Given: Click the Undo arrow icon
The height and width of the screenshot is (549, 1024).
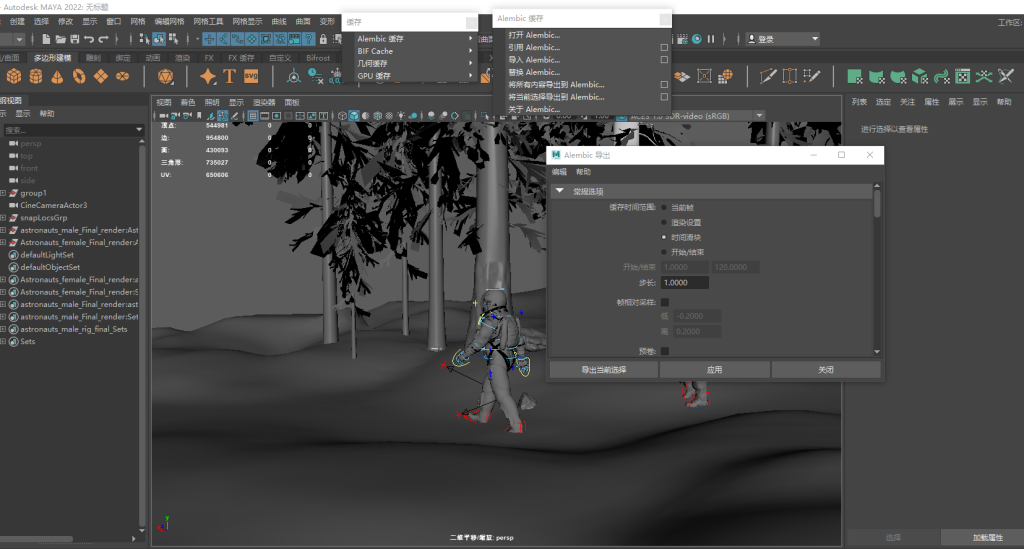Looking at the screenshot, I should pos(89,39).
